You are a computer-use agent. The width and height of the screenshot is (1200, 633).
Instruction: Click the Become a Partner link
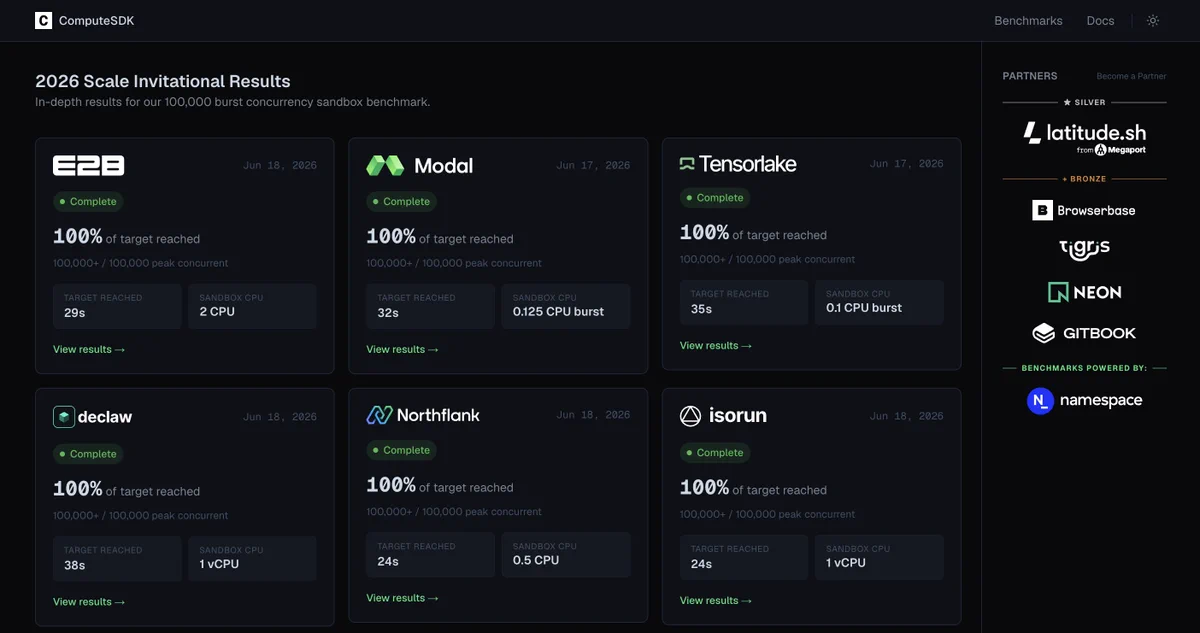[1131, 76]
